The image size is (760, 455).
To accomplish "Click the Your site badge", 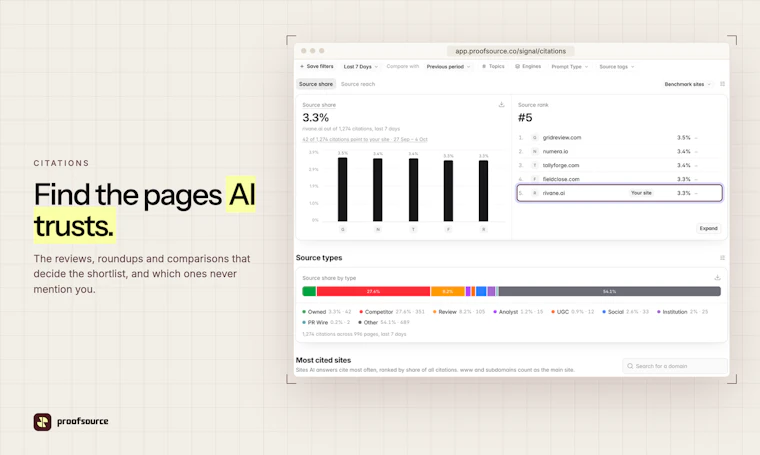I will click(x=641, y=193).
